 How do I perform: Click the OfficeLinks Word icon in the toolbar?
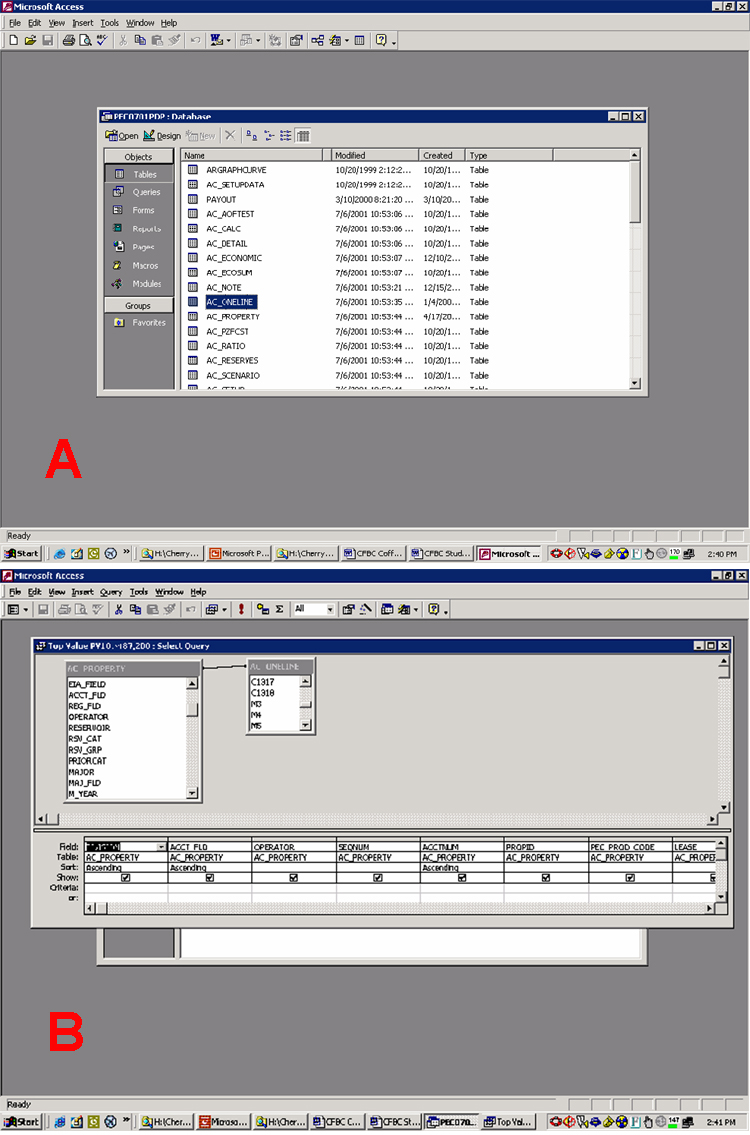tap(216, 41)
